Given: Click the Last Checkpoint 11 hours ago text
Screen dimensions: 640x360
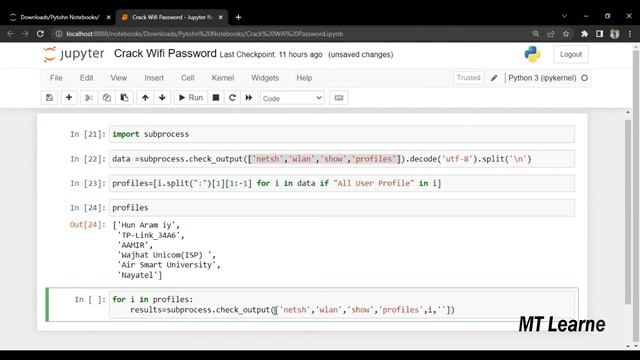Looking at the screenshot, I should [x=271, y=54].
